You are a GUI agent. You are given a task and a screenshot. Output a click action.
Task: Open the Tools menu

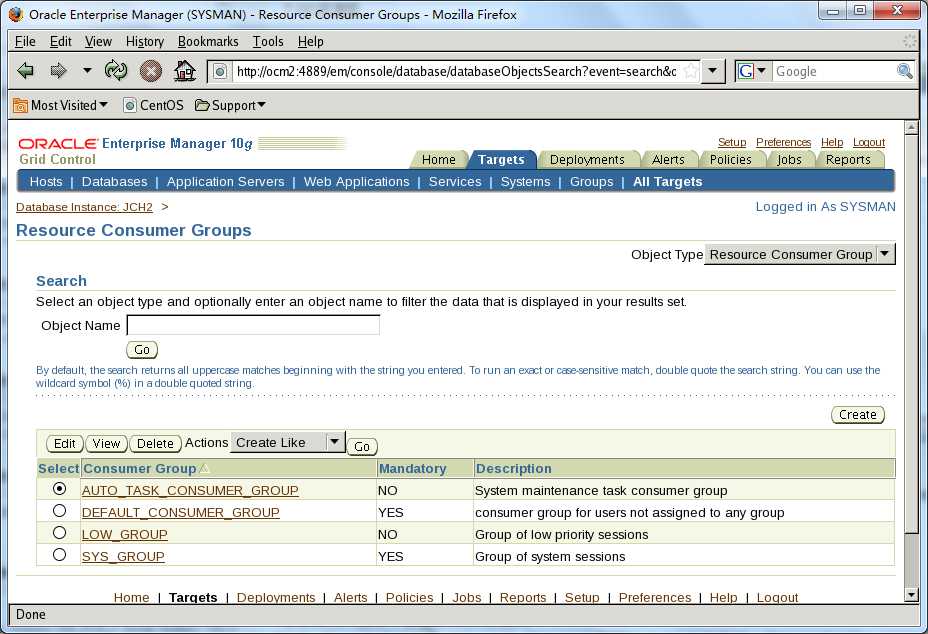pos(268,41)
